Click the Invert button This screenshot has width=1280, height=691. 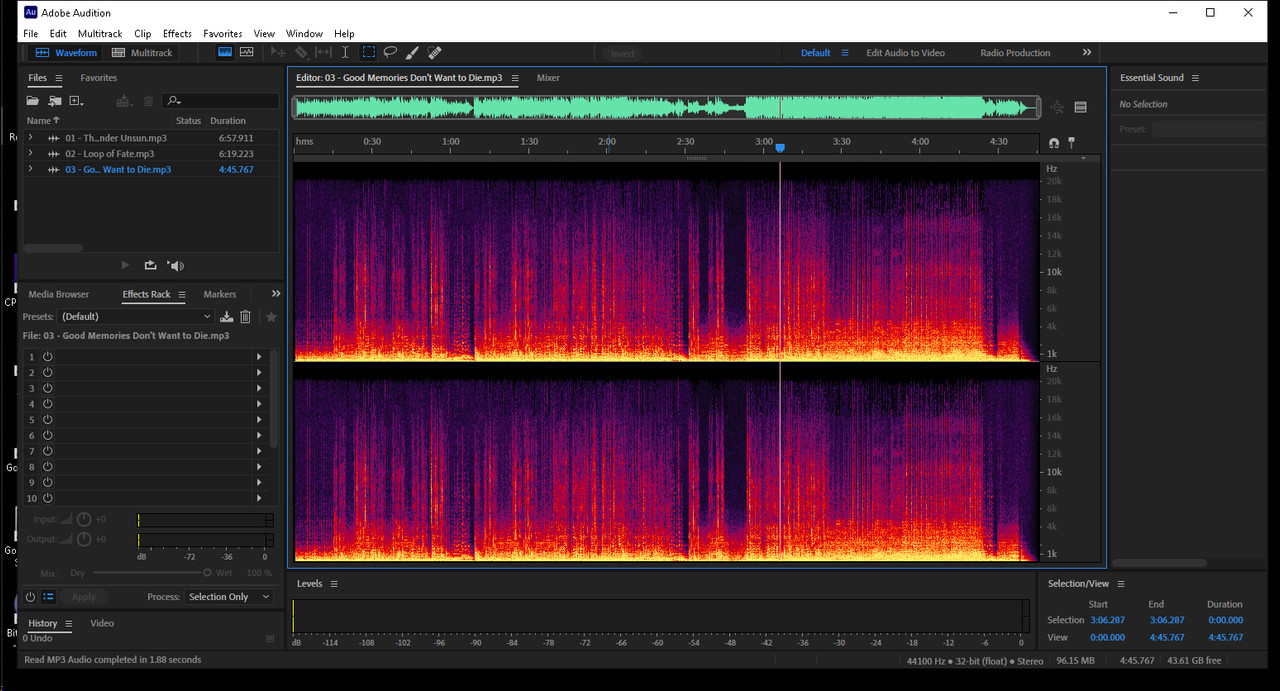[x=622, y=53]
